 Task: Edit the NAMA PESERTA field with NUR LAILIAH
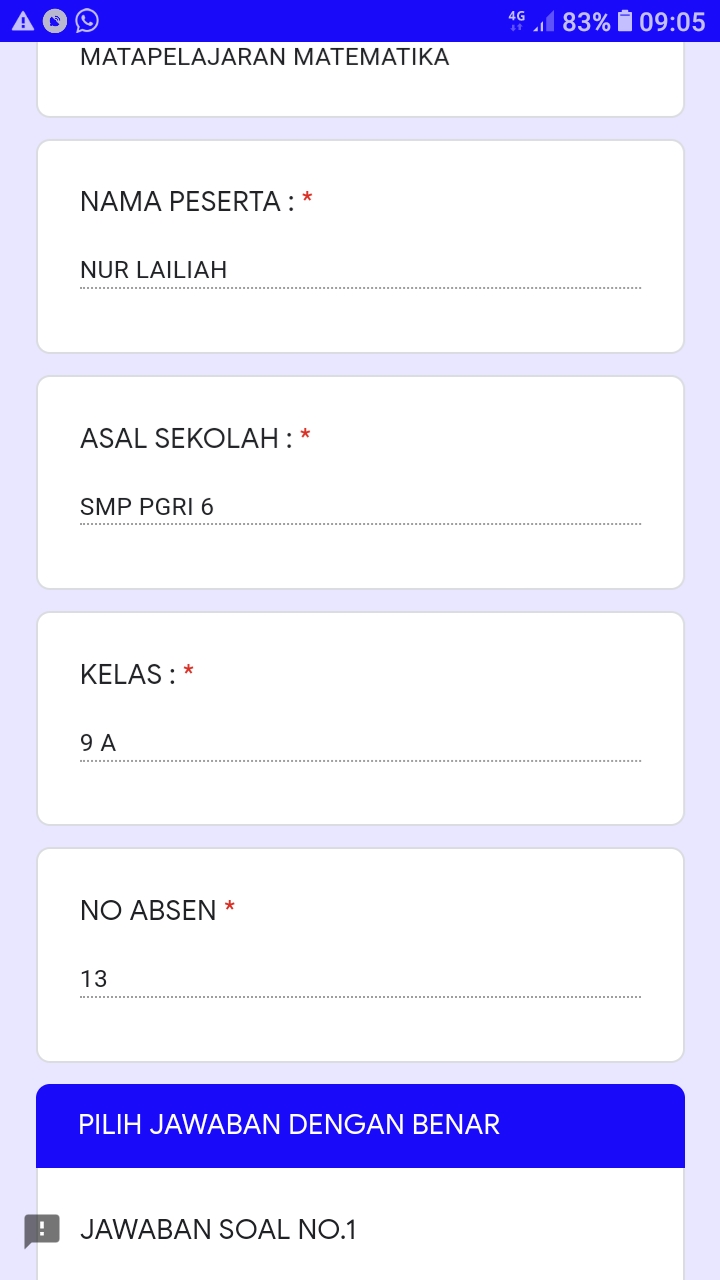(x=360, y=271)
